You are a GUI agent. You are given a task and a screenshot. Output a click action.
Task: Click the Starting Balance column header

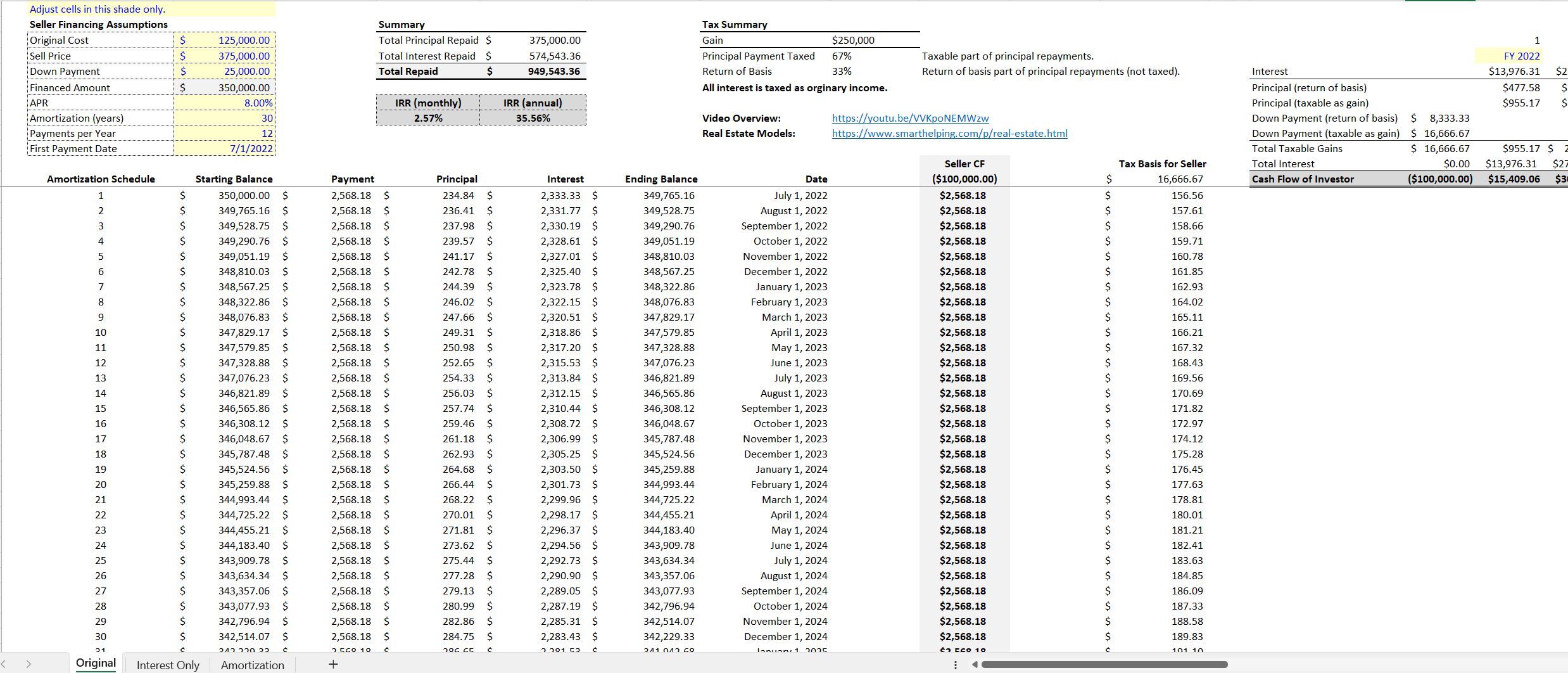(x=234, y=179)
